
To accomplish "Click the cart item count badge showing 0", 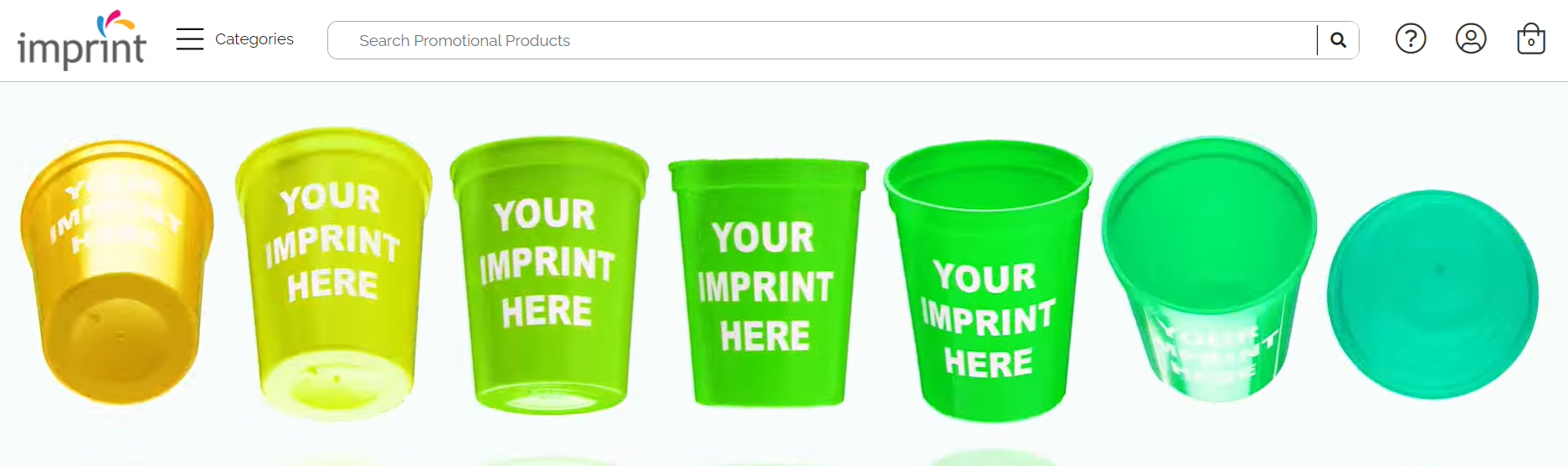I will click(1531, 42).
